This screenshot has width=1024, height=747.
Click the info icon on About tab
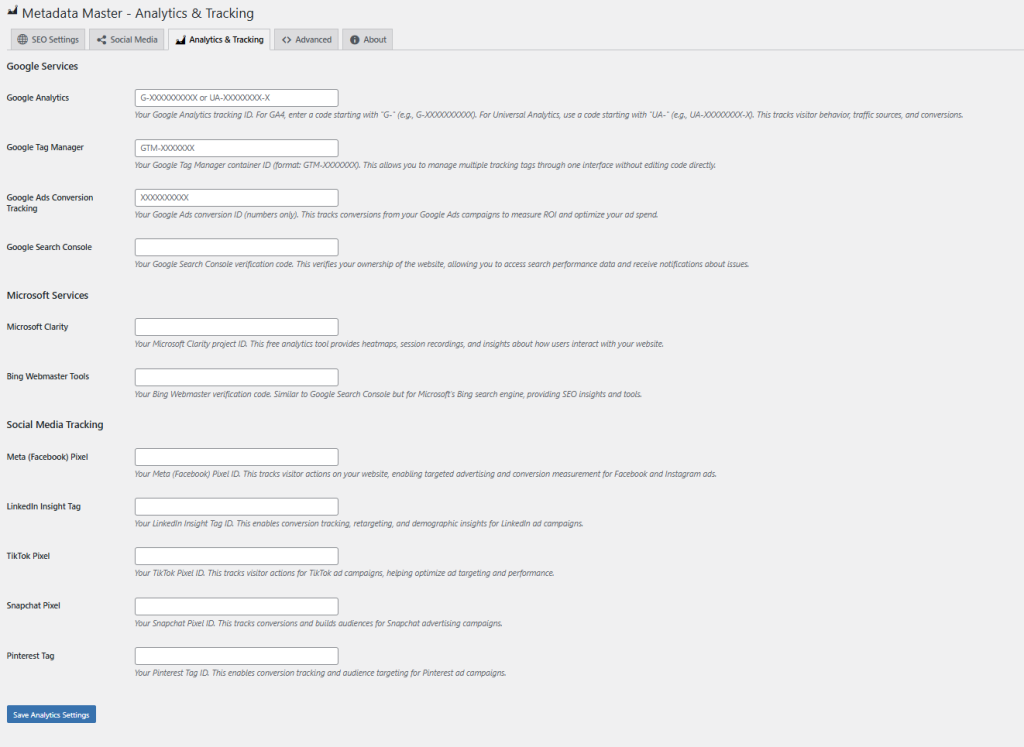(355, 40)
